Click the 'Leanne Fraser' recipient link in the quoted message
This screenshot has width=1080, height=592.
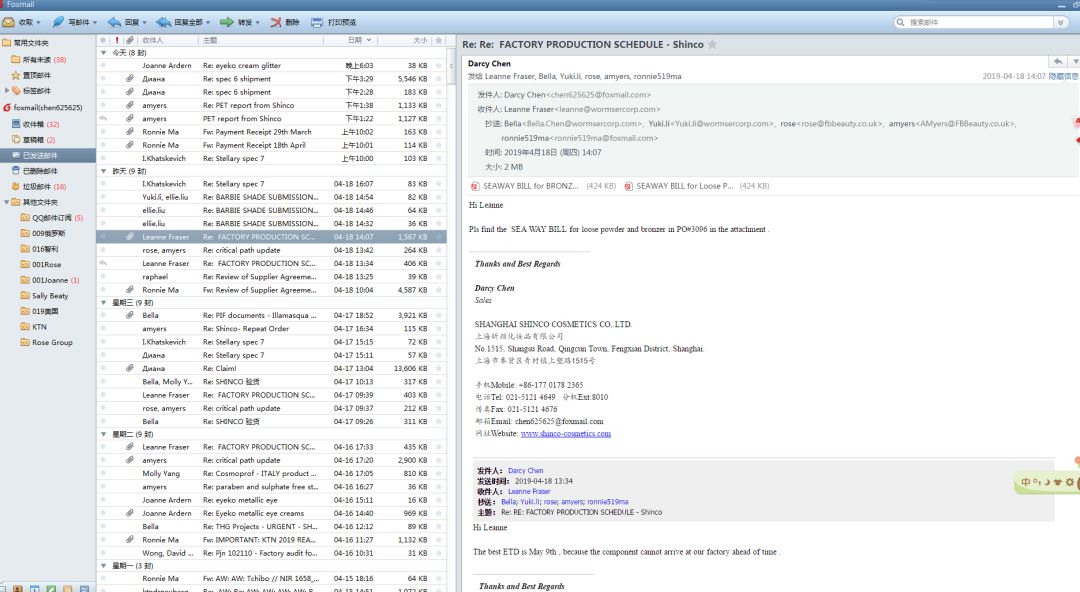[529, 491]
